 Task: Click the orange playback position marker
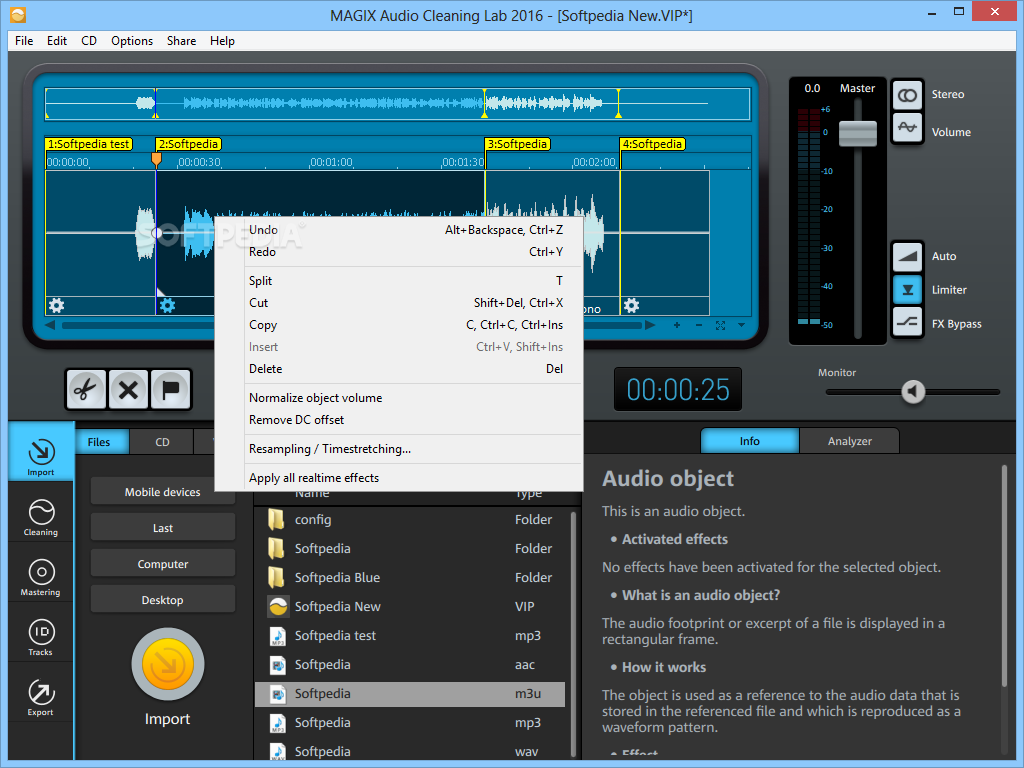click(156, 159)
